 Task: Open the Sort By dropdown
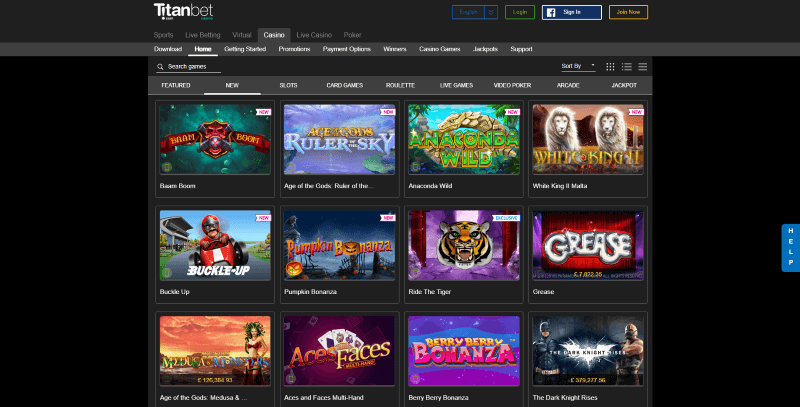pos(578,66)
